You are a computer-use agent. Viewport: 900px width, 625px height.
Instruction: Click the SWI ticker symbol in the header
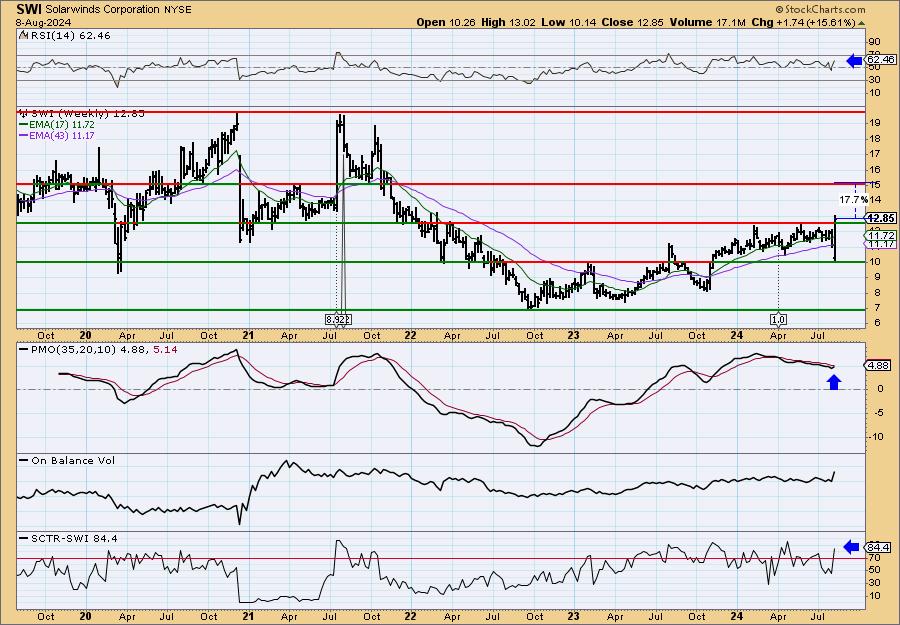coord(29,9)
